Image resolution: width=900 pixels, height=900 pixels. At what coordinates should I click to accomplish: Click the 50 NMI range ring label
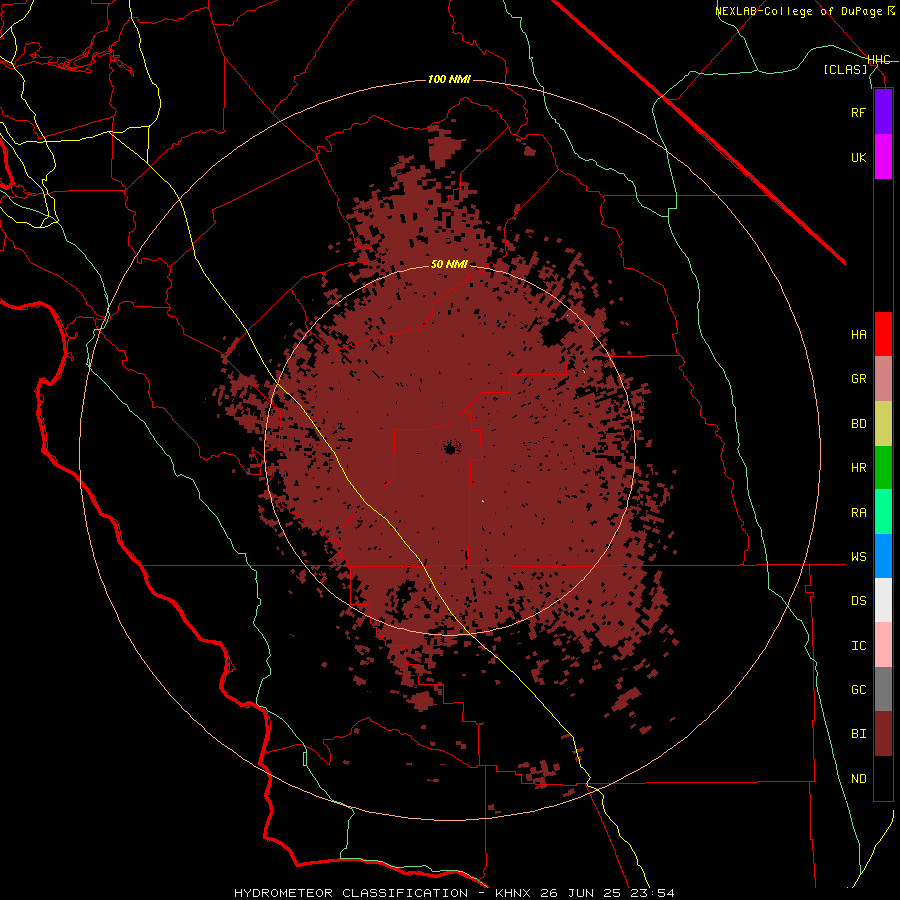pyautogui.click(x=449, y=265)
